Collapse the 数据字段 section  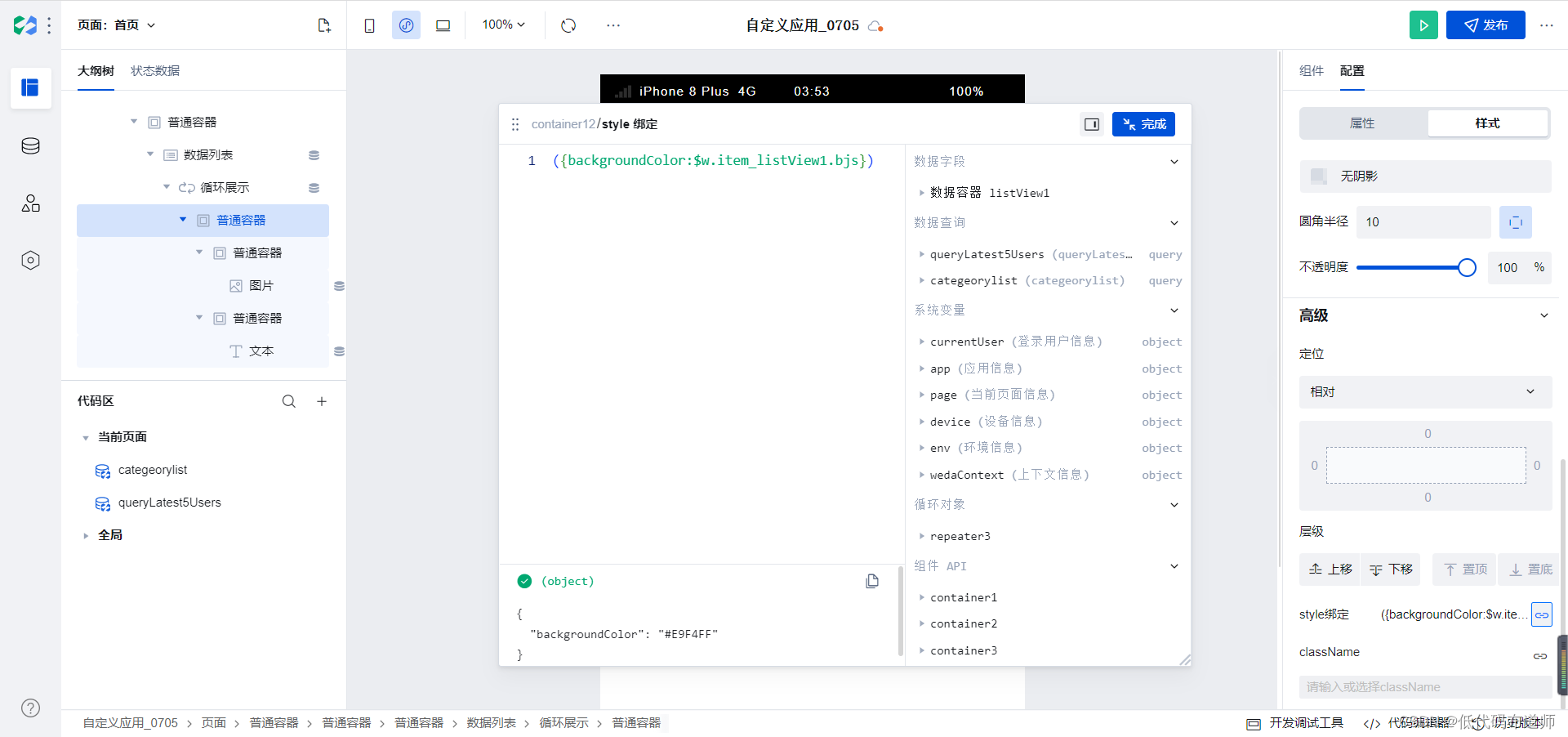(1174, 162)
